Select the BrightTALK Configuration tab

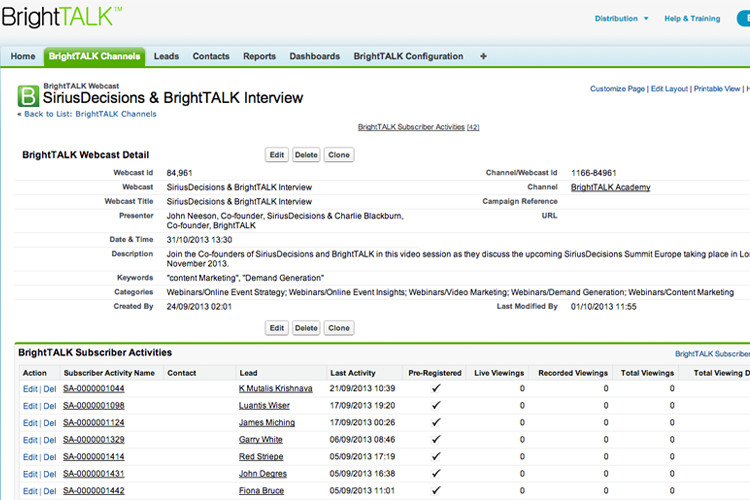click(x=408, y=57)
